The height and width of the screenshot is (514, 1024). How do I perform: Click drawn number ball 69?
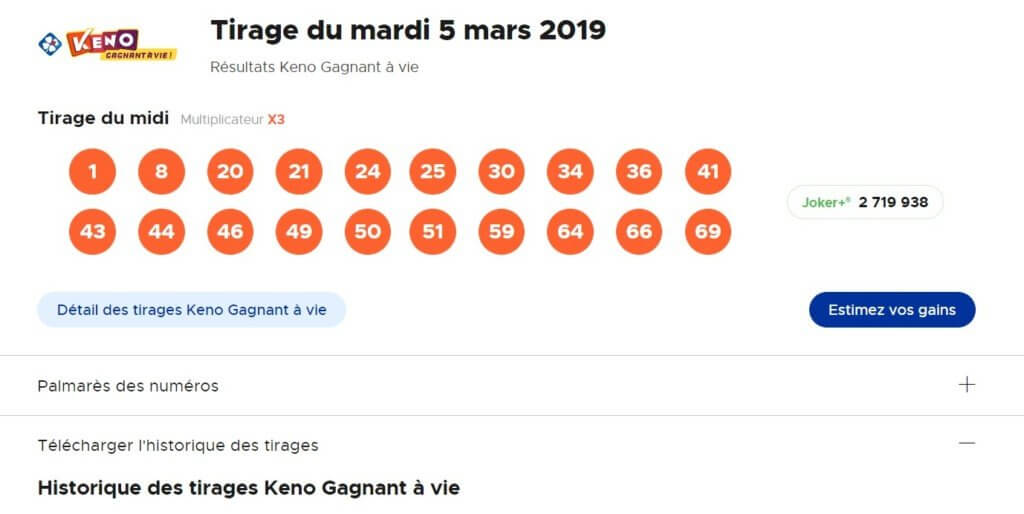pyautogui.click(x=708, y=232)
